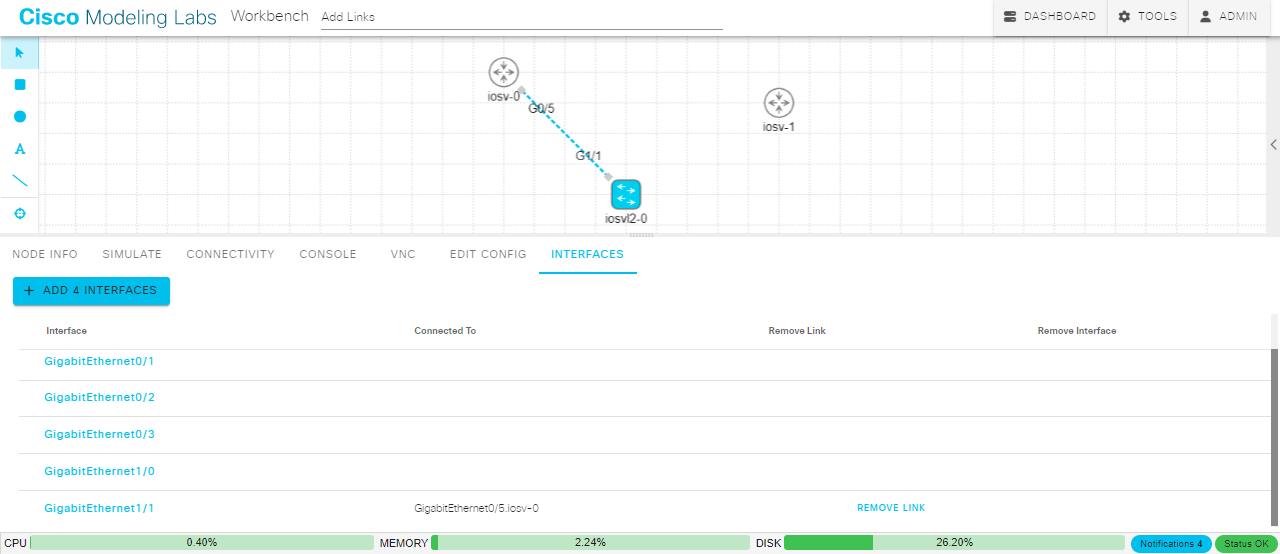Open the Connectivity tab
This screenshot has height=554, width=1280.
point(230,254)
